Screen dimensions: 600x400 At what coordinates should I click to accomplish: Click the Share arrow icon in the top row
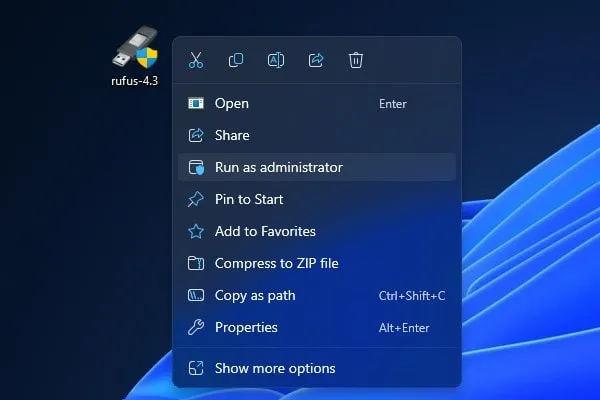(316, 60)
